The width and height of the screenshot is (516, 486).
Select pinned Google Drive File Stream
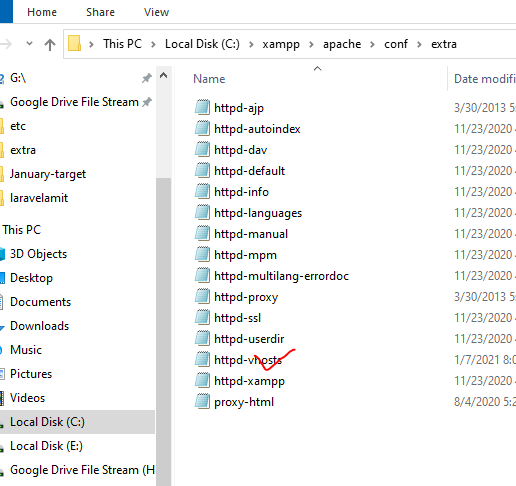pyautogui.click(x=74, y=102)
